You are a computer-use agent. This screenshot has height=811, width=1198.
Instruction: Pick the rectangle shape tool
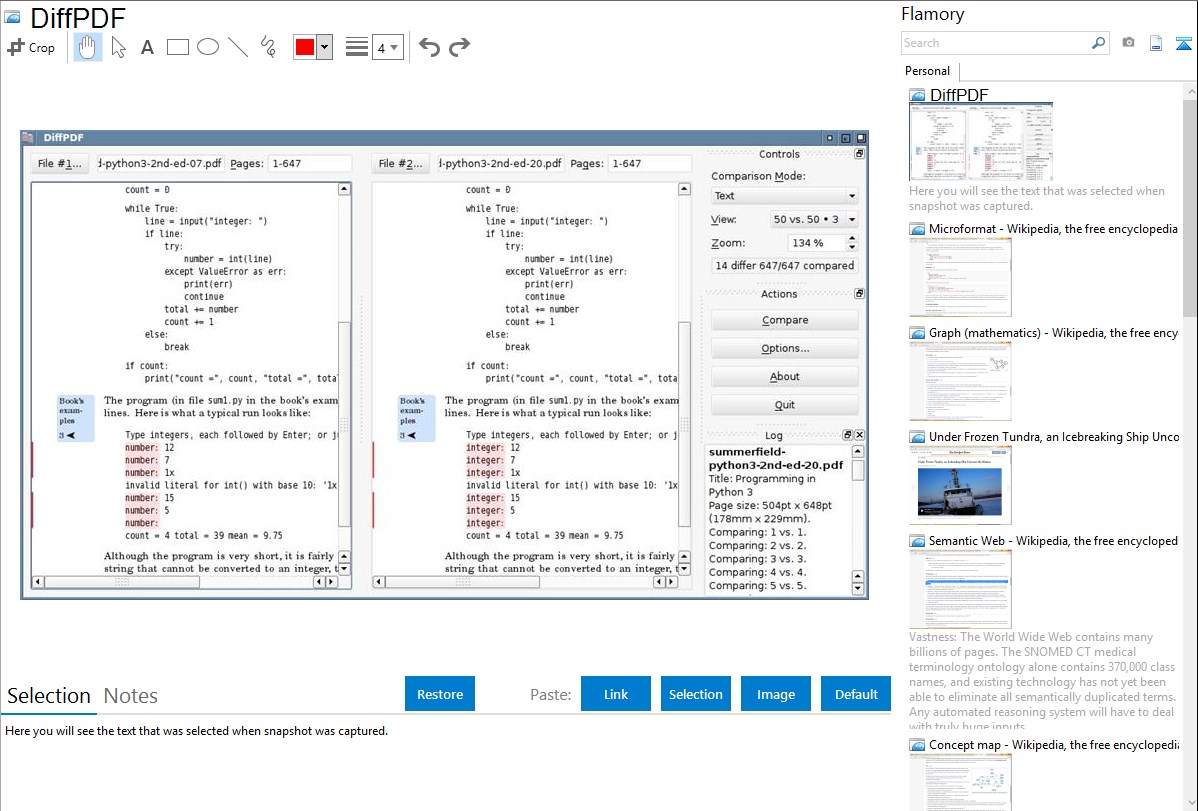[178, 47]
